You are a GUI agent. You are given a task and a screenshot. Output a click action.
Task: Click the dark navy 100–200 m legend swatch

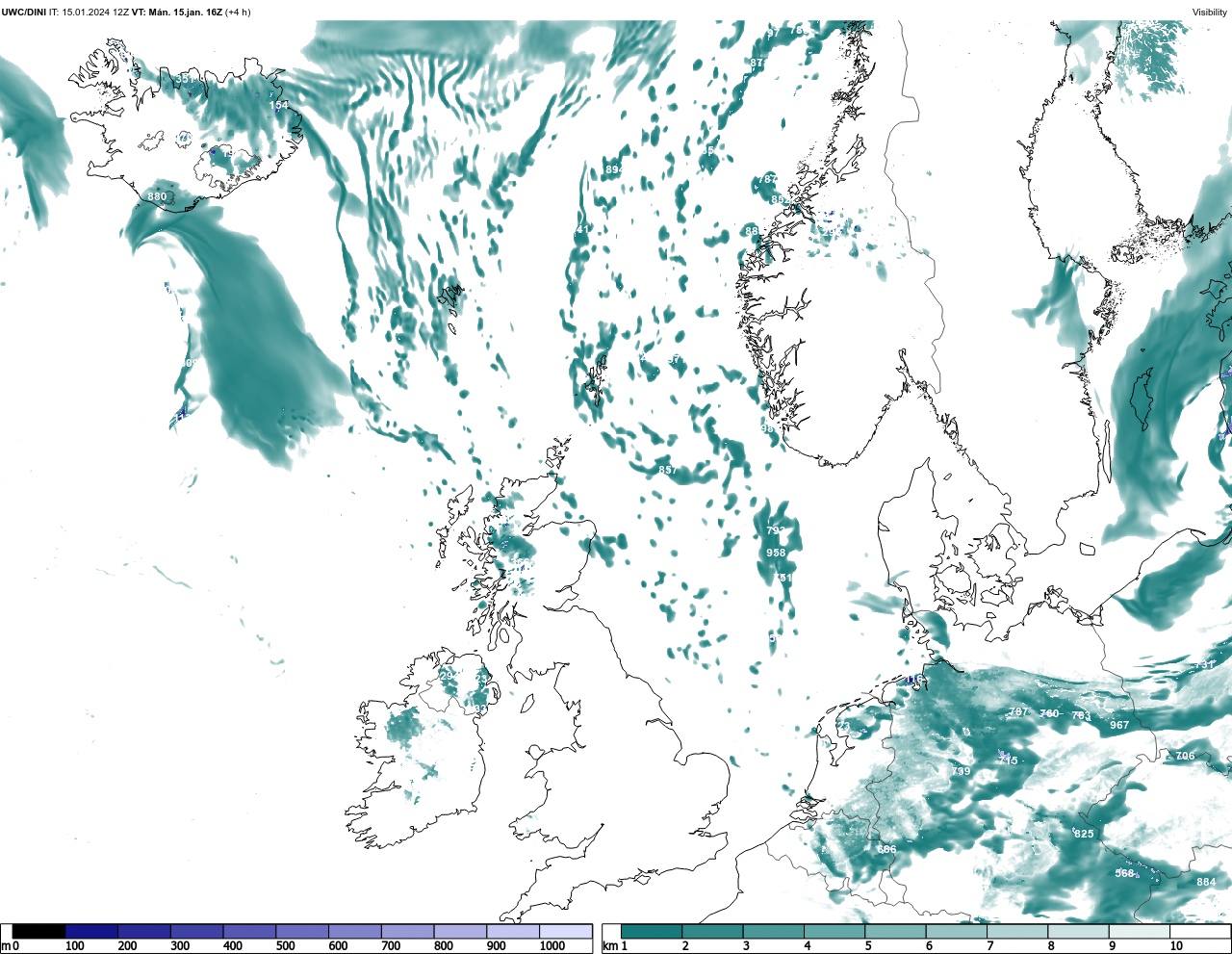(91, 932)
